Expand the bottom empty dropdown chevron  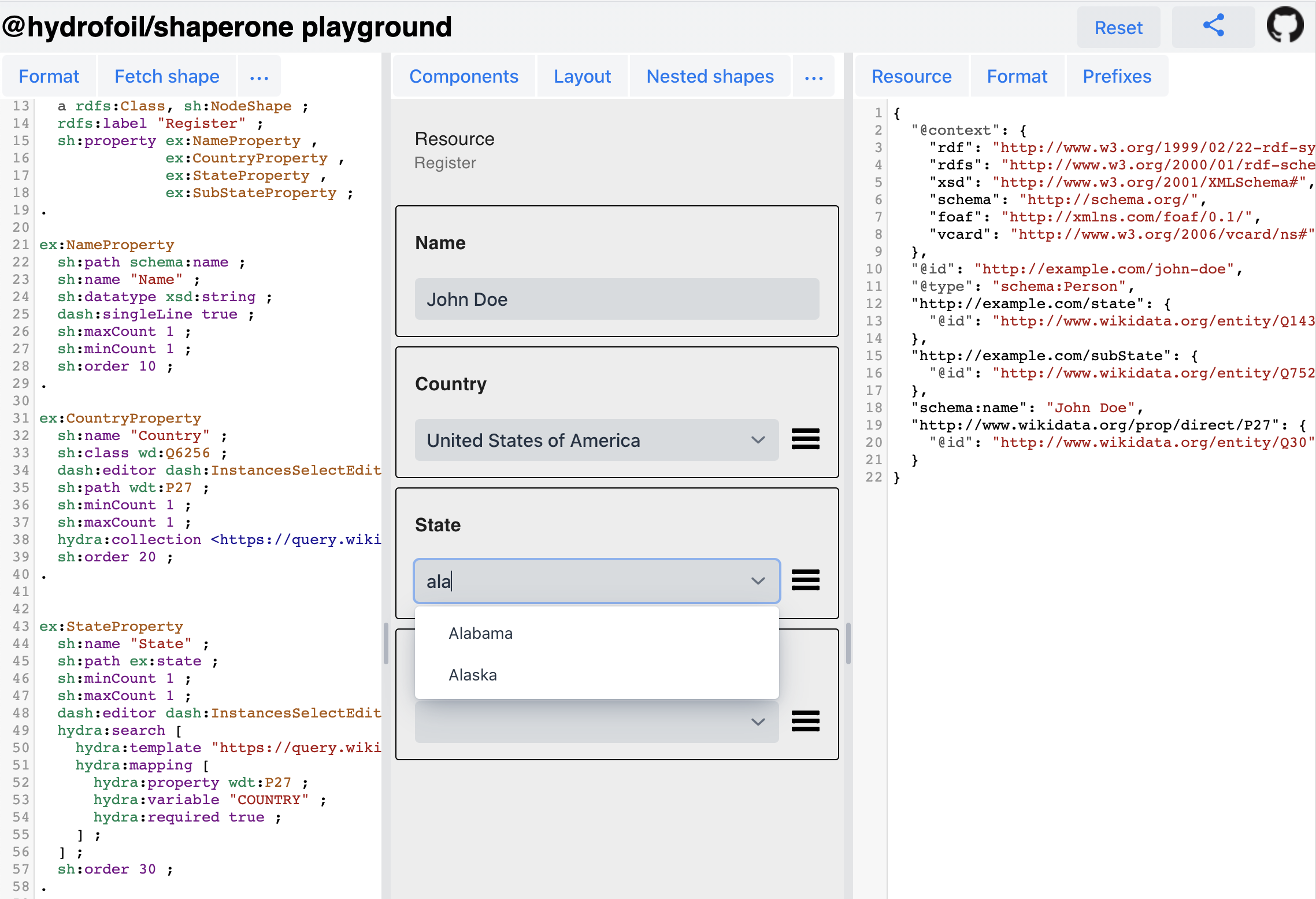[x=758, y=722]
